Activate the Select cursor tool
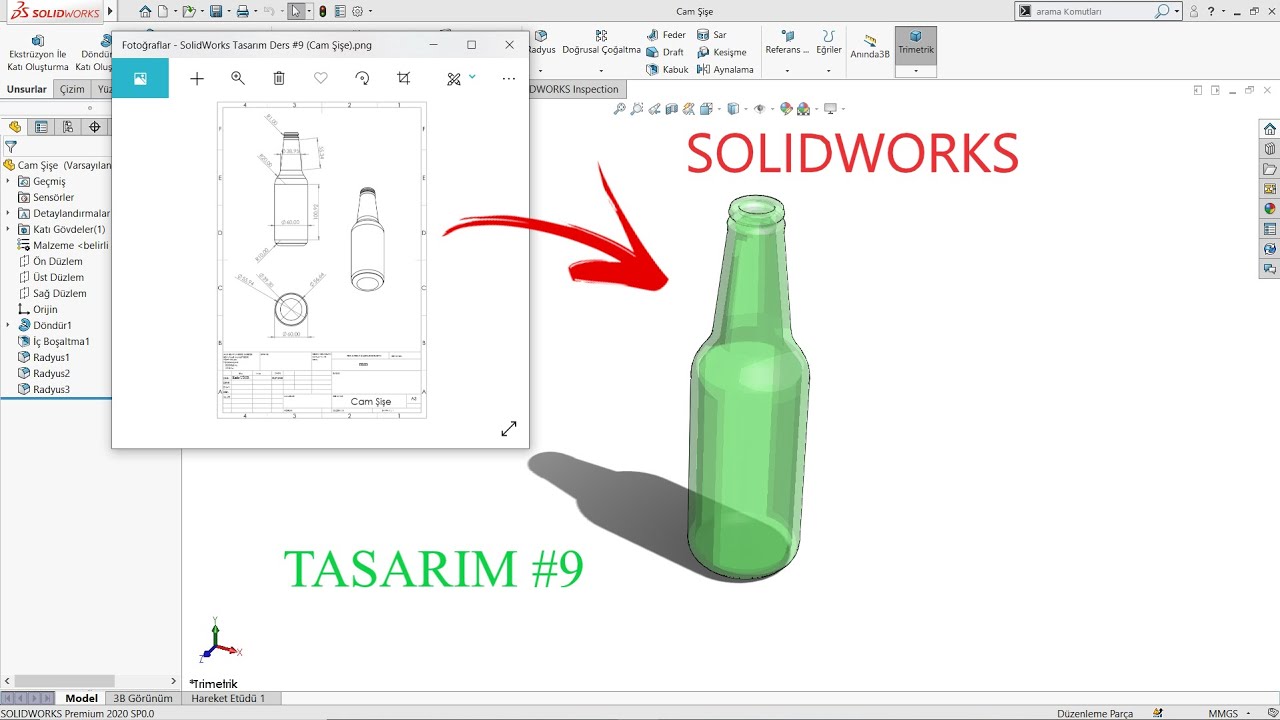 tap(296, 12)
